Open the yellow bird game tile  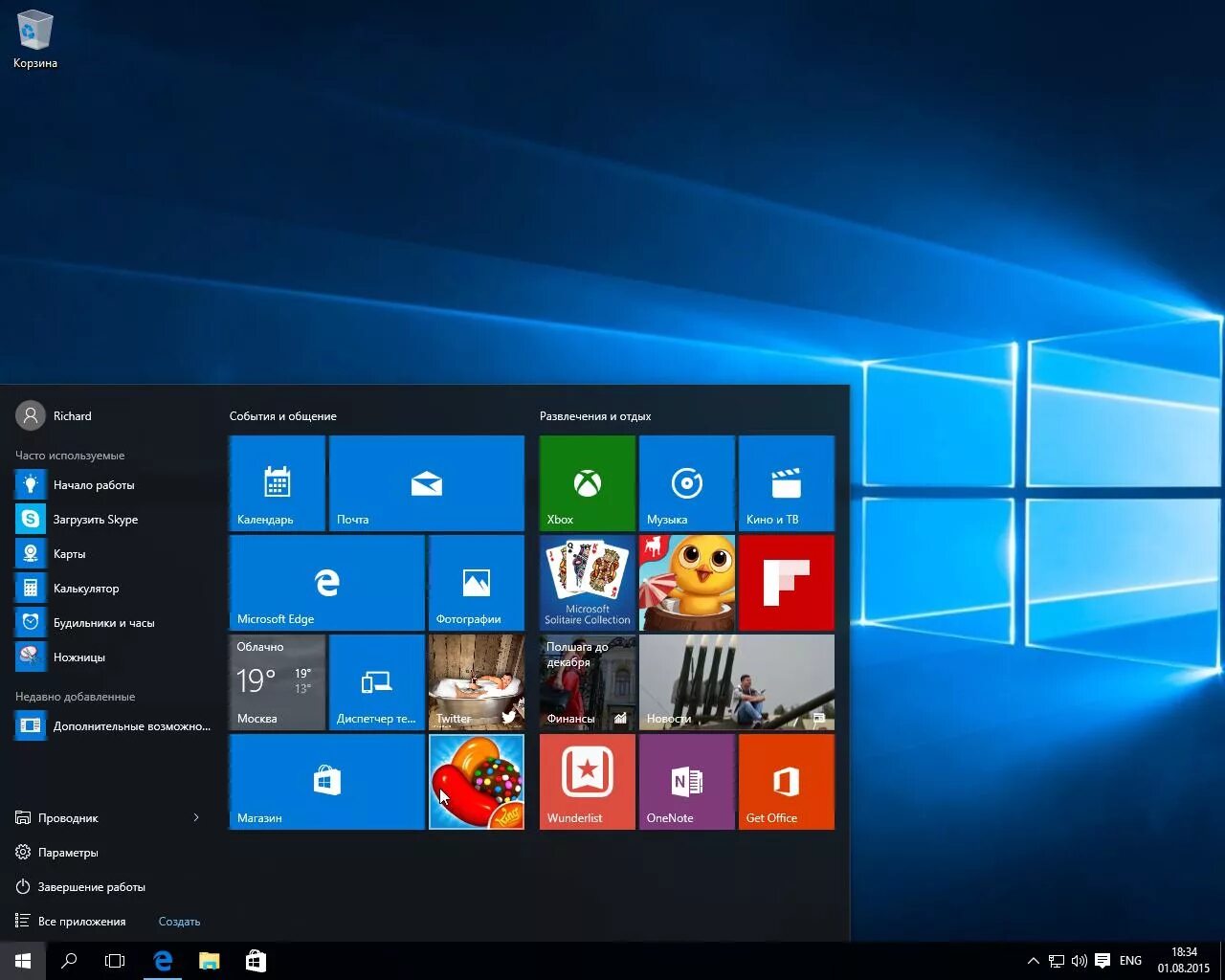tap(687, 583)
